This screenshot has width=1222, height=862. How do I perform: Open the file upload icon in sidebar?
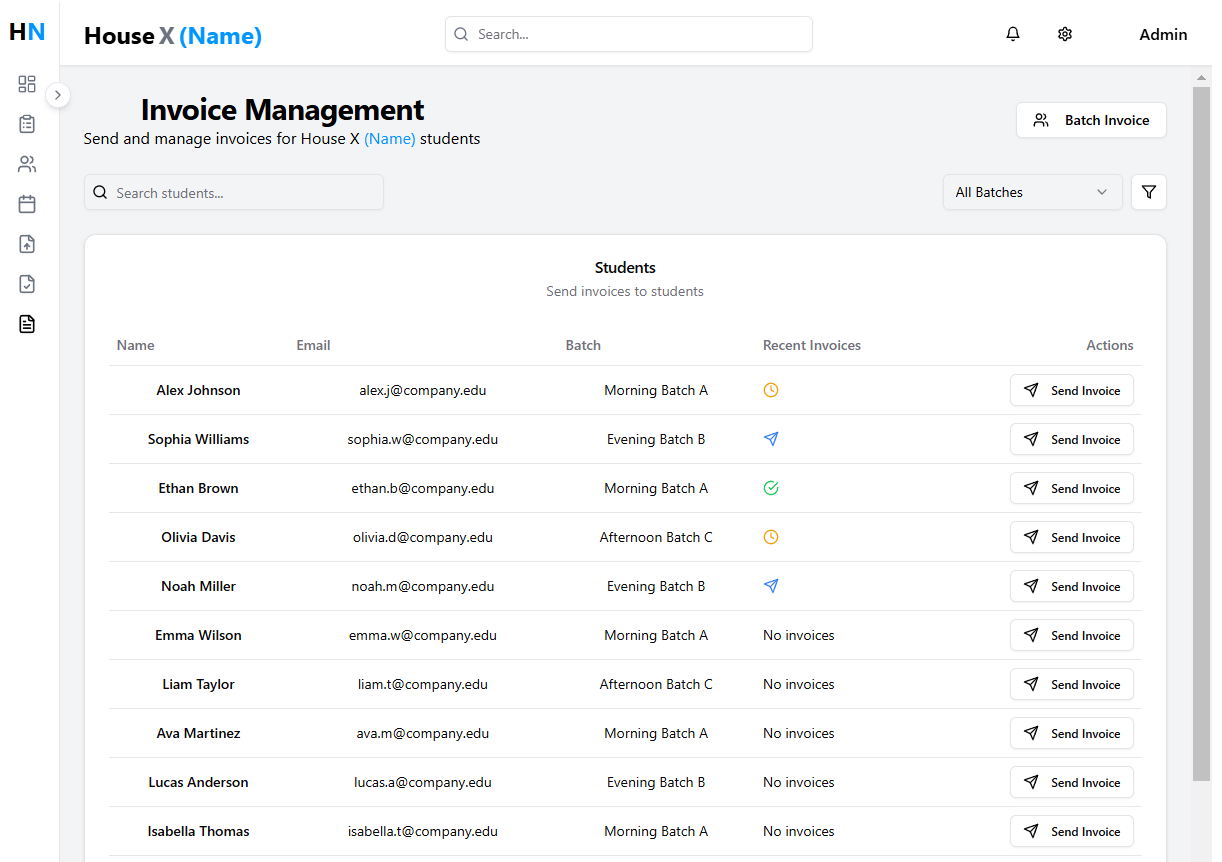tap(27, 244)
